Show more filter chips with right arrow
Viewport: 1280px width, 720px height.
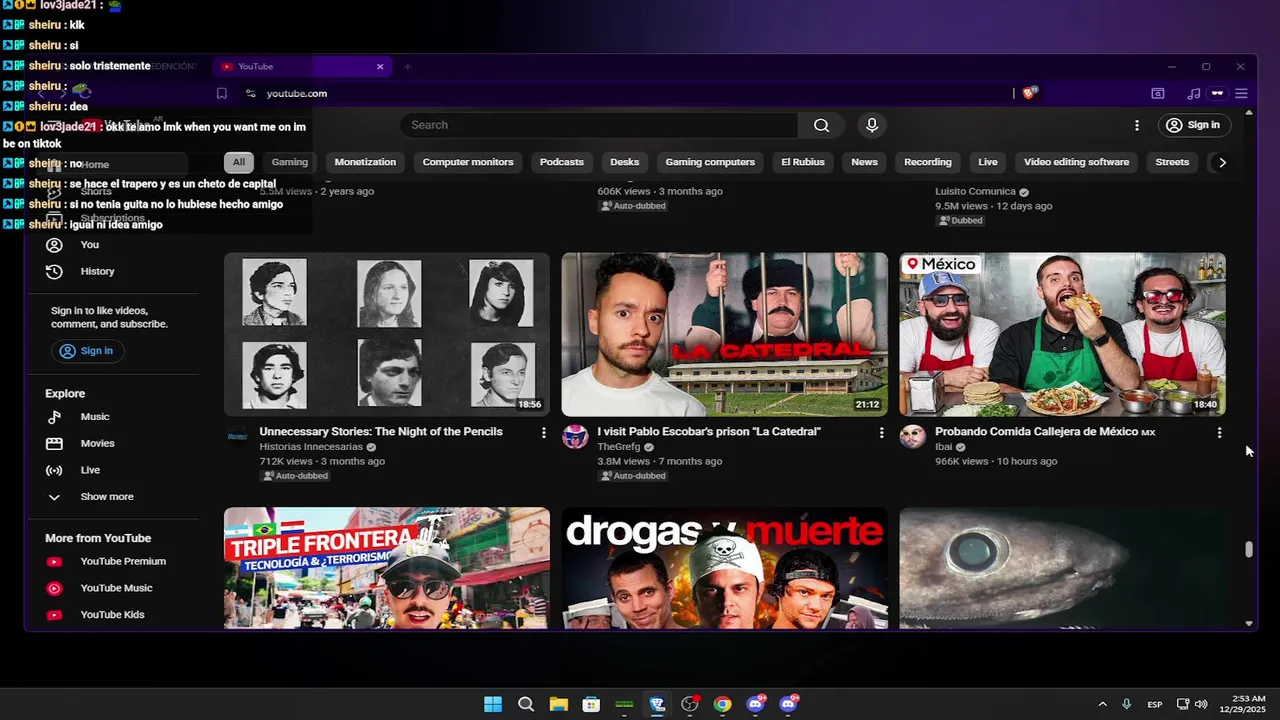click(1222, 162)
